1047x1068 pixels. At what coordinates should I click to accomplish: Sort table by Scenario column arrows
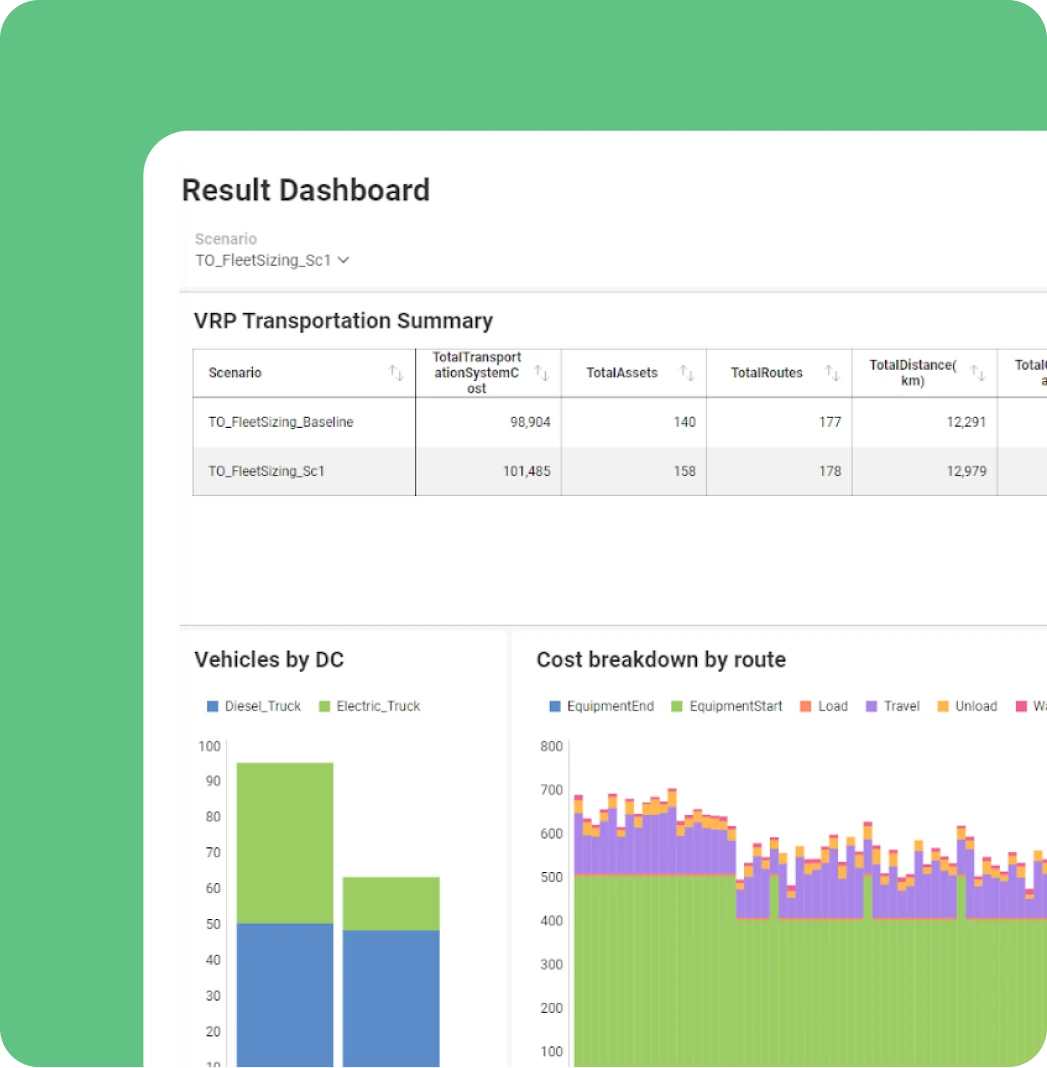[x=396, y=373]
